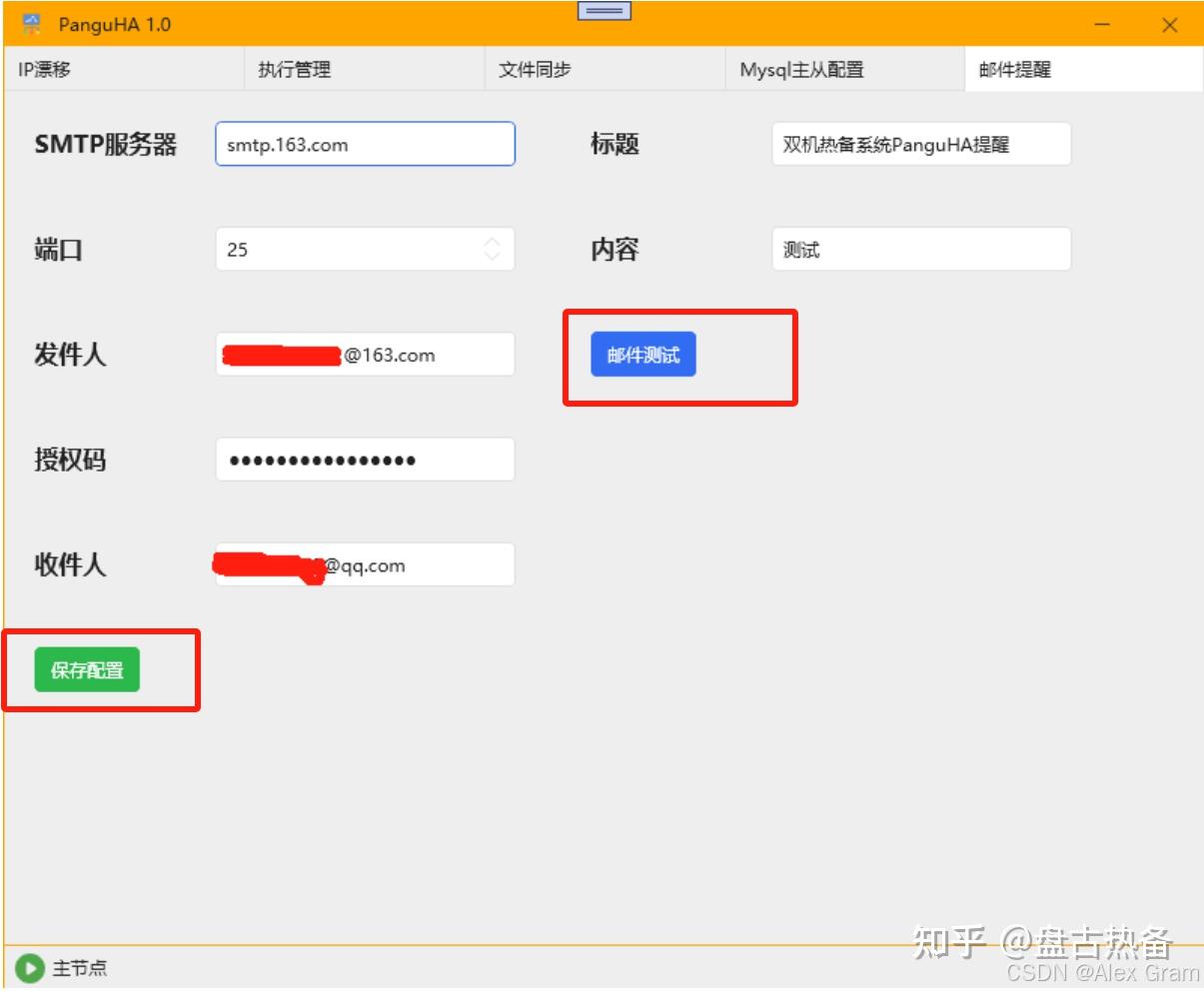Viewport: 1204px width, 992px height.
Task: Increase the port number with up arrow
Action: [493, 243]
